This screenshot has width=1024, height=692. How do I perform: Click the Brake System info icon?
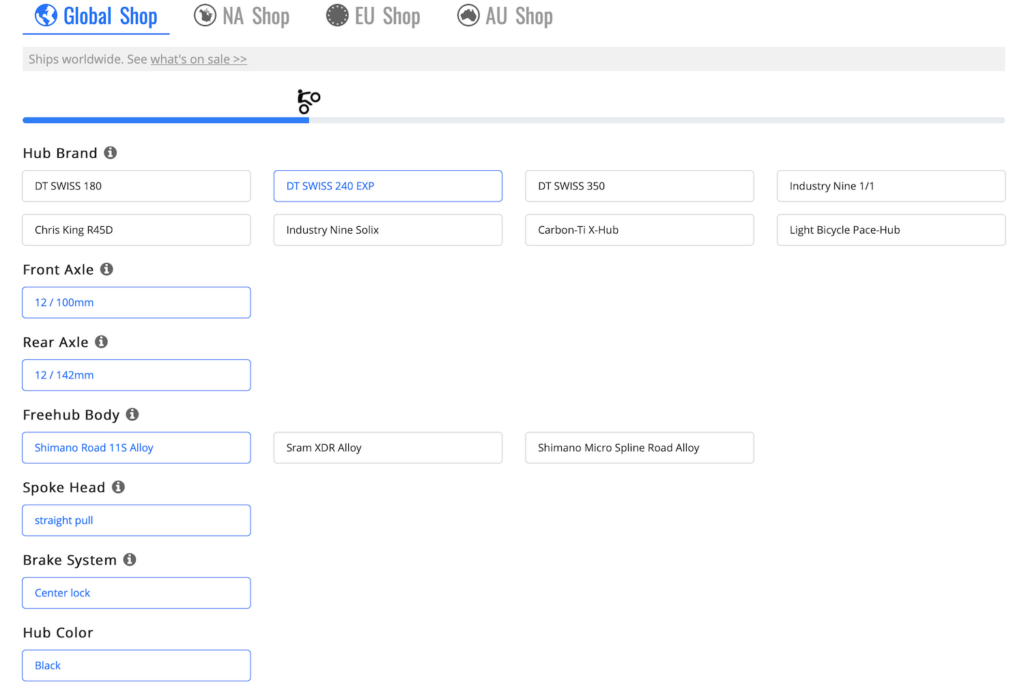pos(130,560)
